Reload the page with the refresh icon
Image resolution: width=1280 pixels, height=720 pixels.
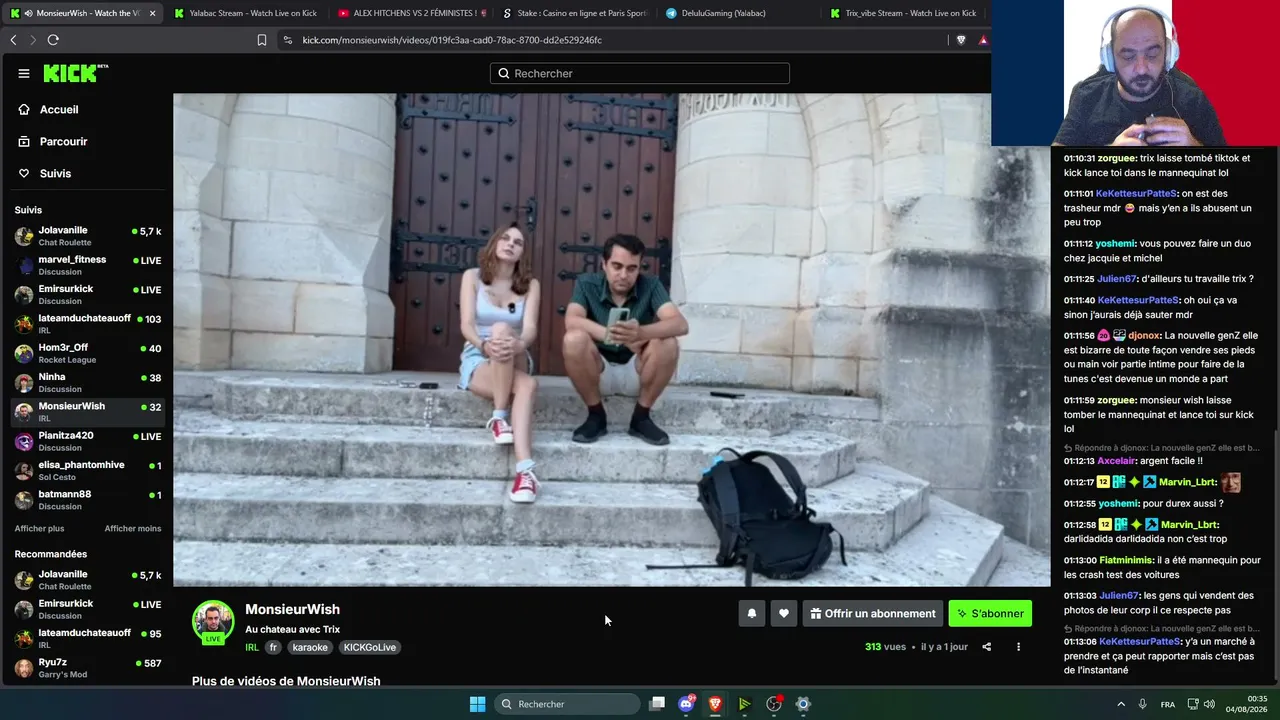tap(53, 40)
